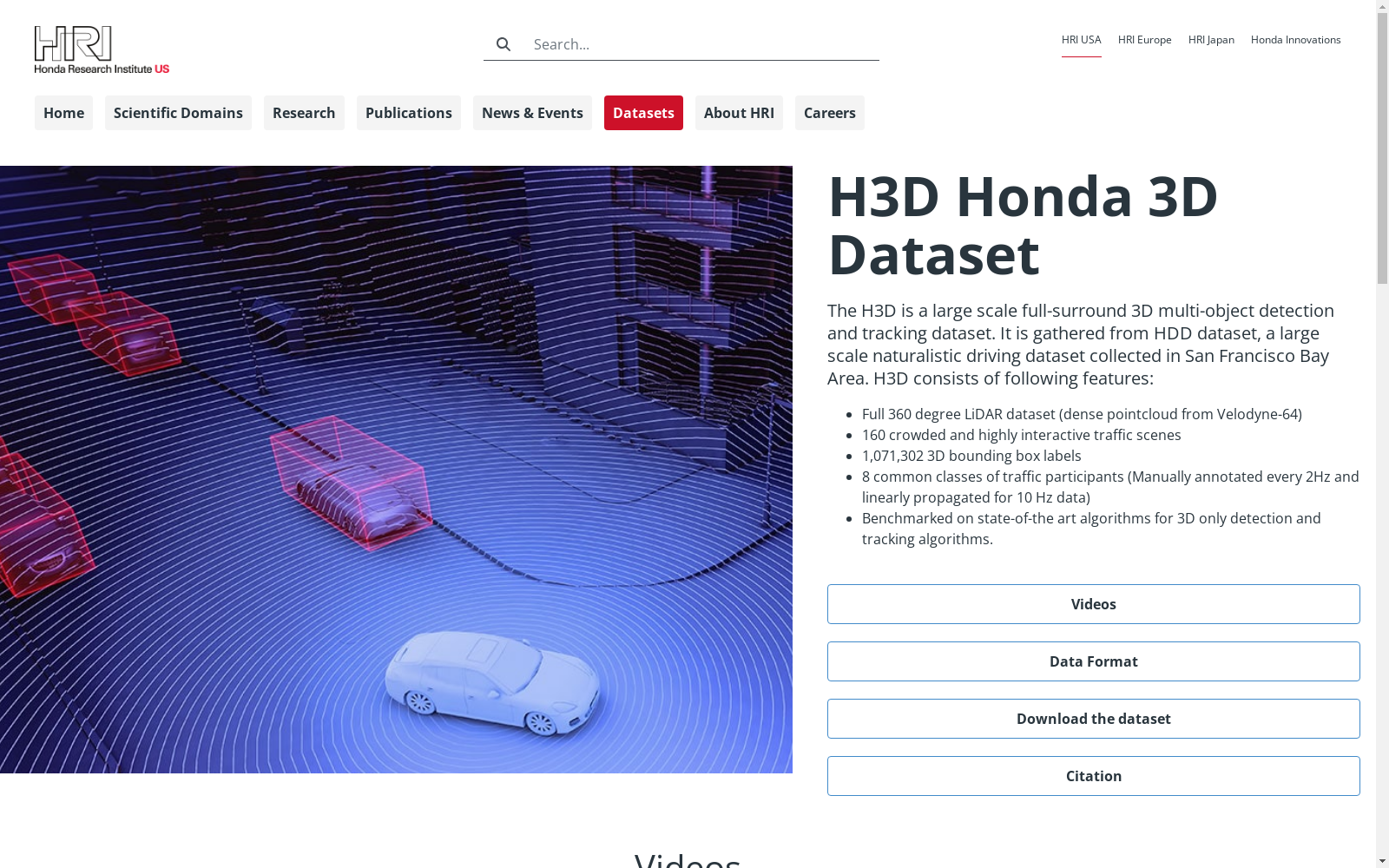Click the magnifying glass search icon
1389x868 pixels.
[x=504, y=44]
